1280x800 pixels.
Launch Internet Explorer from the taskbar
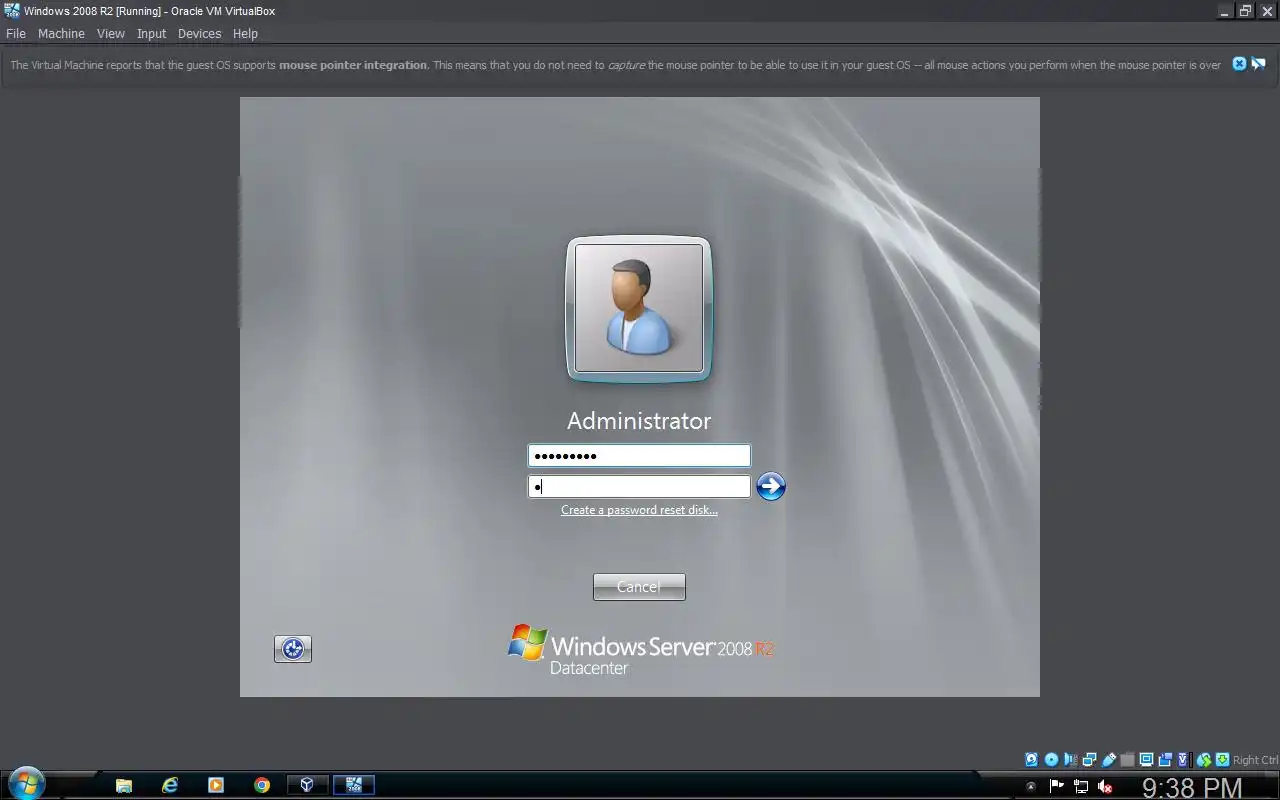click(170, 785)
